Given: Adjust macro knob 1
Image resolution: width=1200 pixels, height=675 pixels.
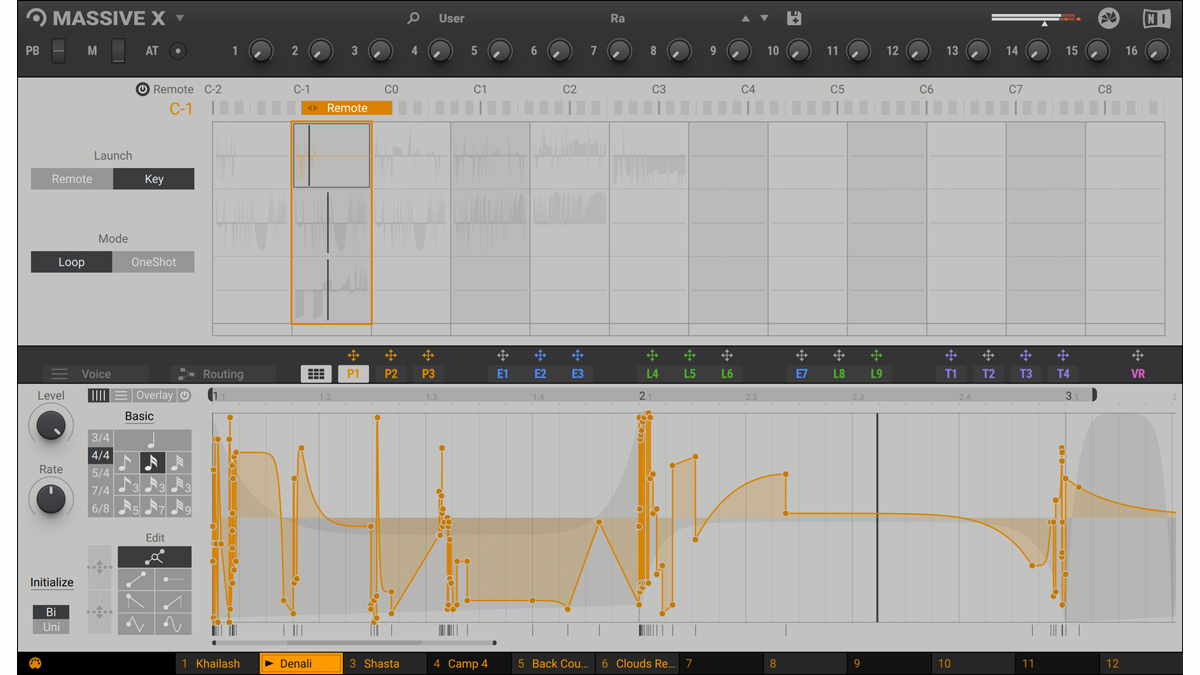Looking at the screenshot, I should click(x=260, y=51).
